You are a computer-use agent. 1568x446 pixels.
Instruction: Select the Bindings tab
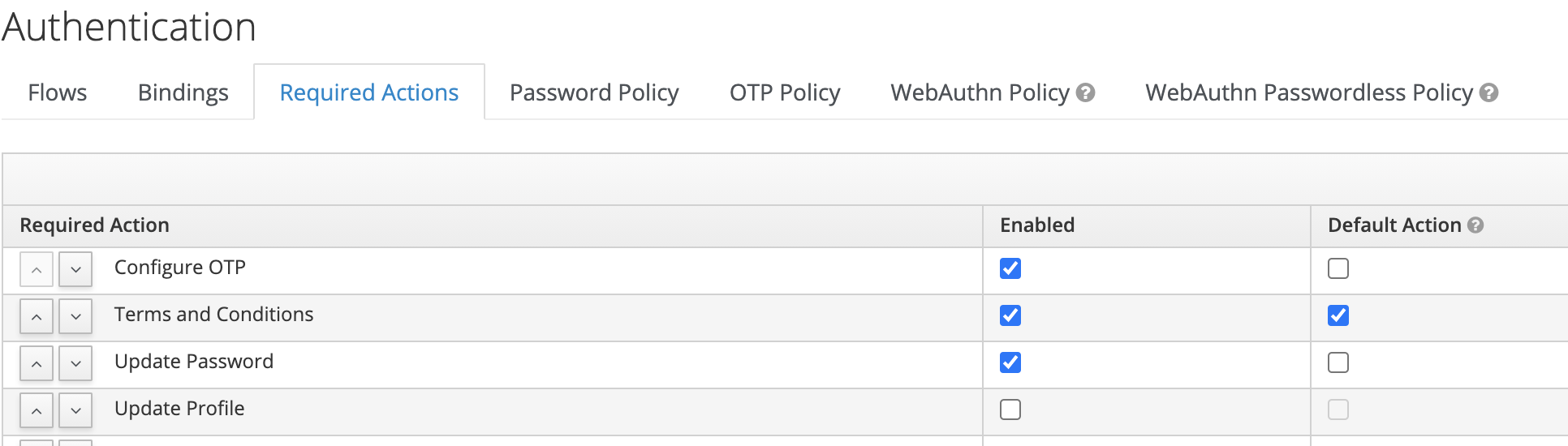183,92
